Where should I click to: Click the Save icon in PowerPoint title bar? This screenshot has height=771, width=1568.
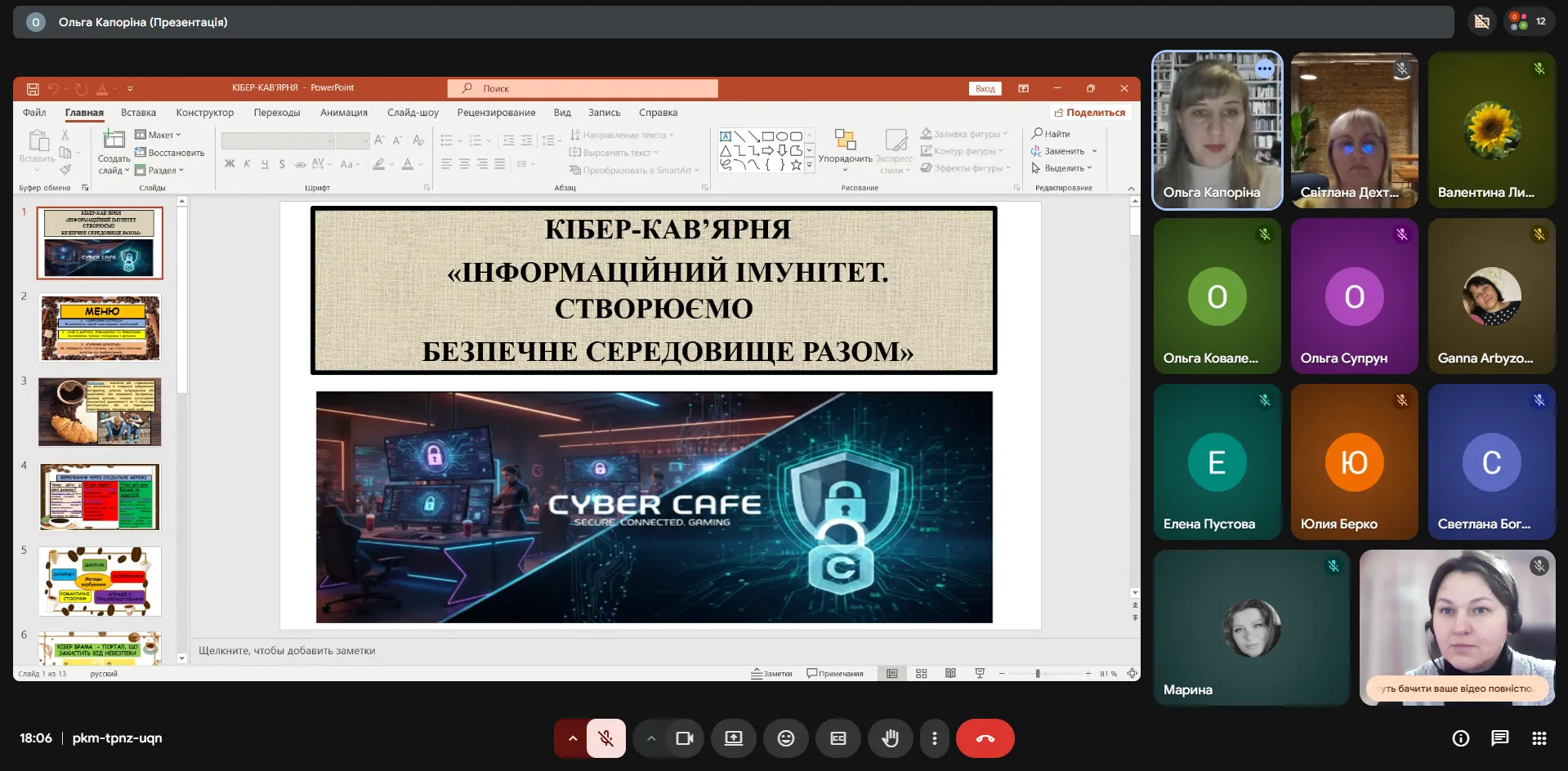coord(33,88)
